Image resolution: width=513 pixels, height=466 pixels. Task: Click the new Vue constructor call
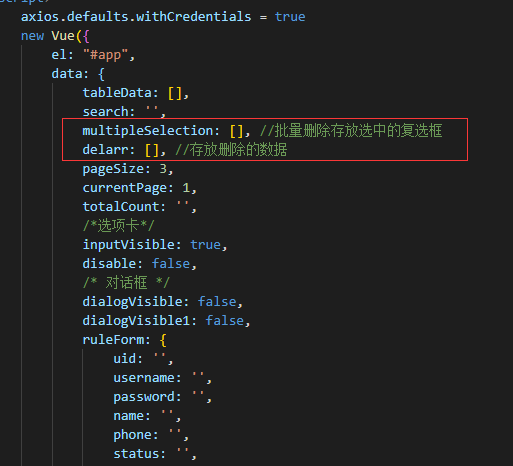(55, 36)
